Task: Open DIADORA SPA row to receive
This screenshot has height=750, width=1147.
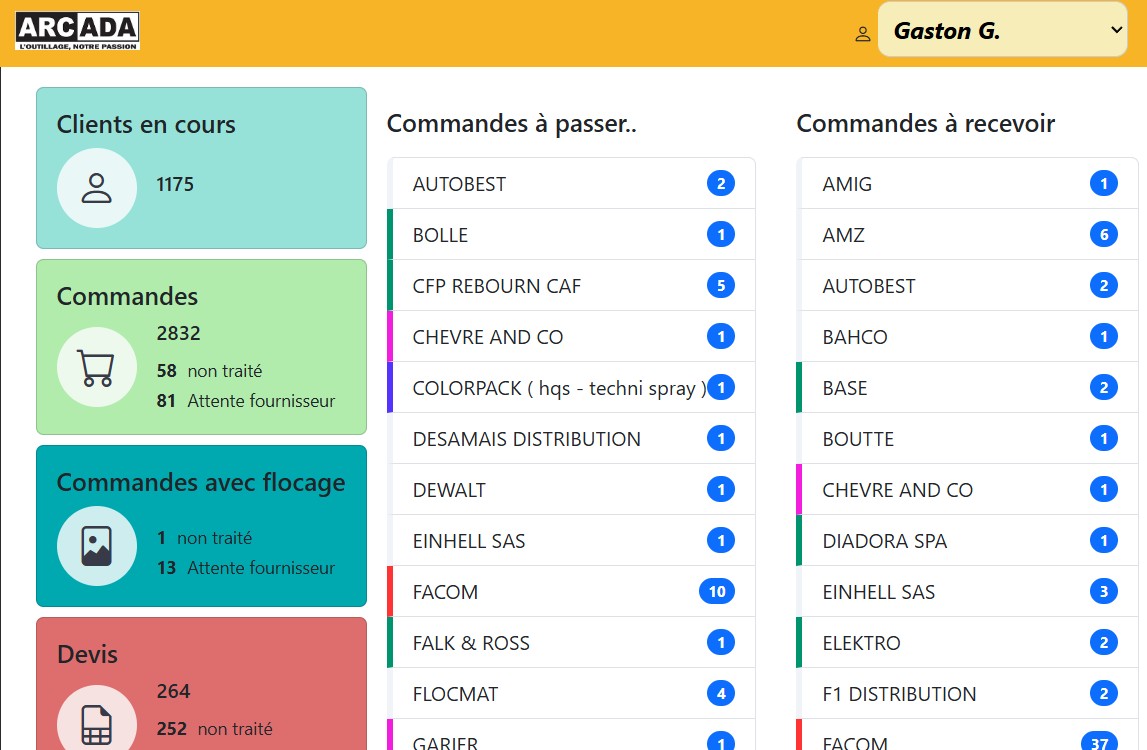Action: coord(884,541)
